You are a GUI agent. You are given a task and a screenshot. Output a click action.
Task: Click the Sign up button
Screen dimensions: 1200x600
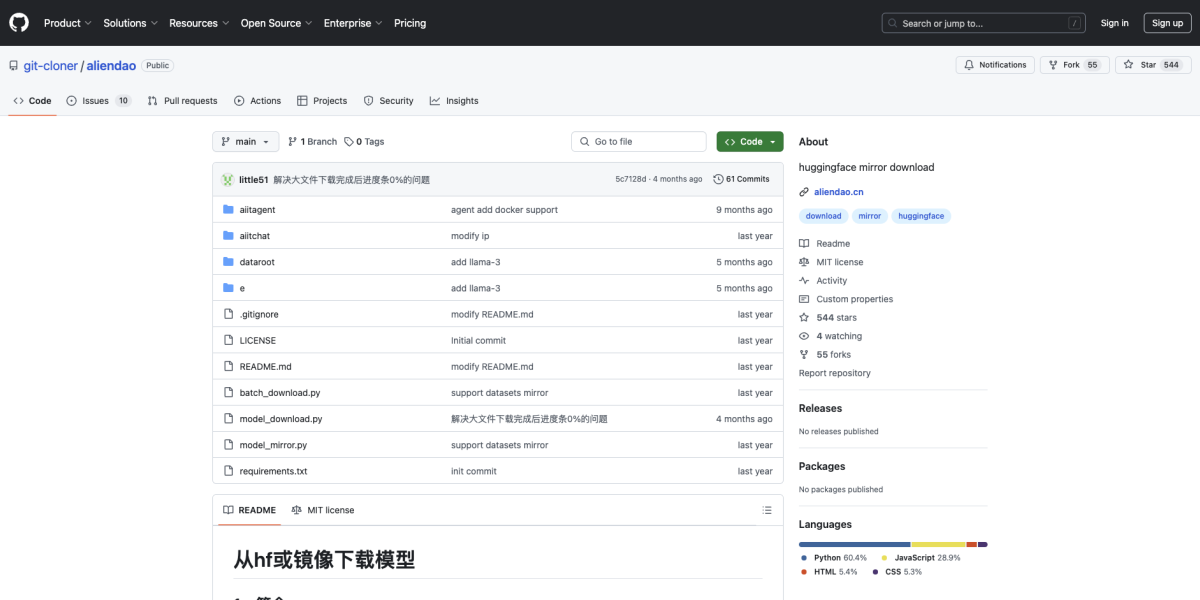tap(1167, 22)
